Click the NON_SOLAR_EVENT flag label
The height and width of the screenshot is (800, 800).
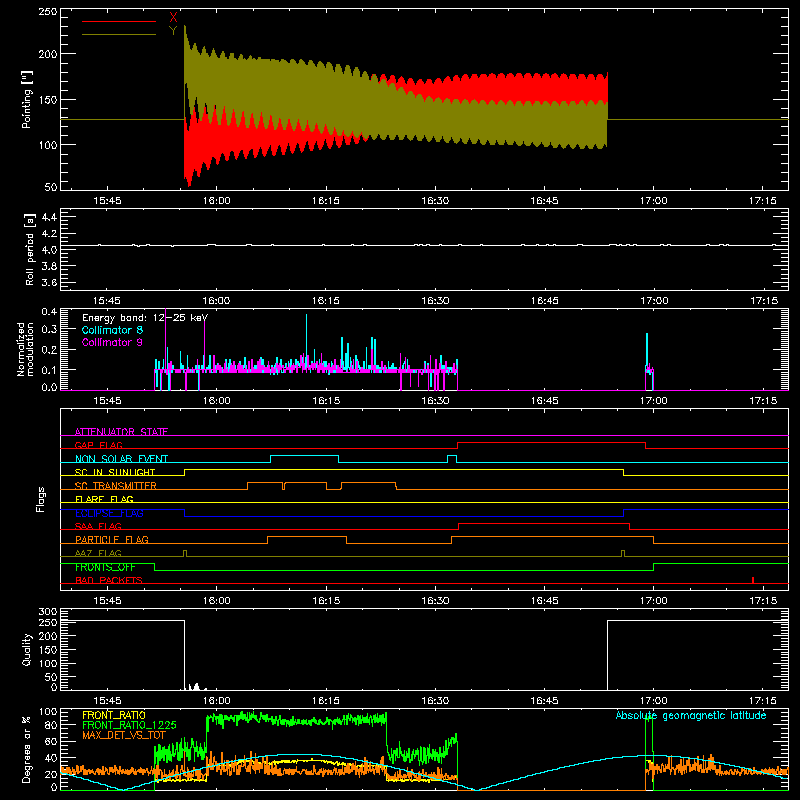121,459
